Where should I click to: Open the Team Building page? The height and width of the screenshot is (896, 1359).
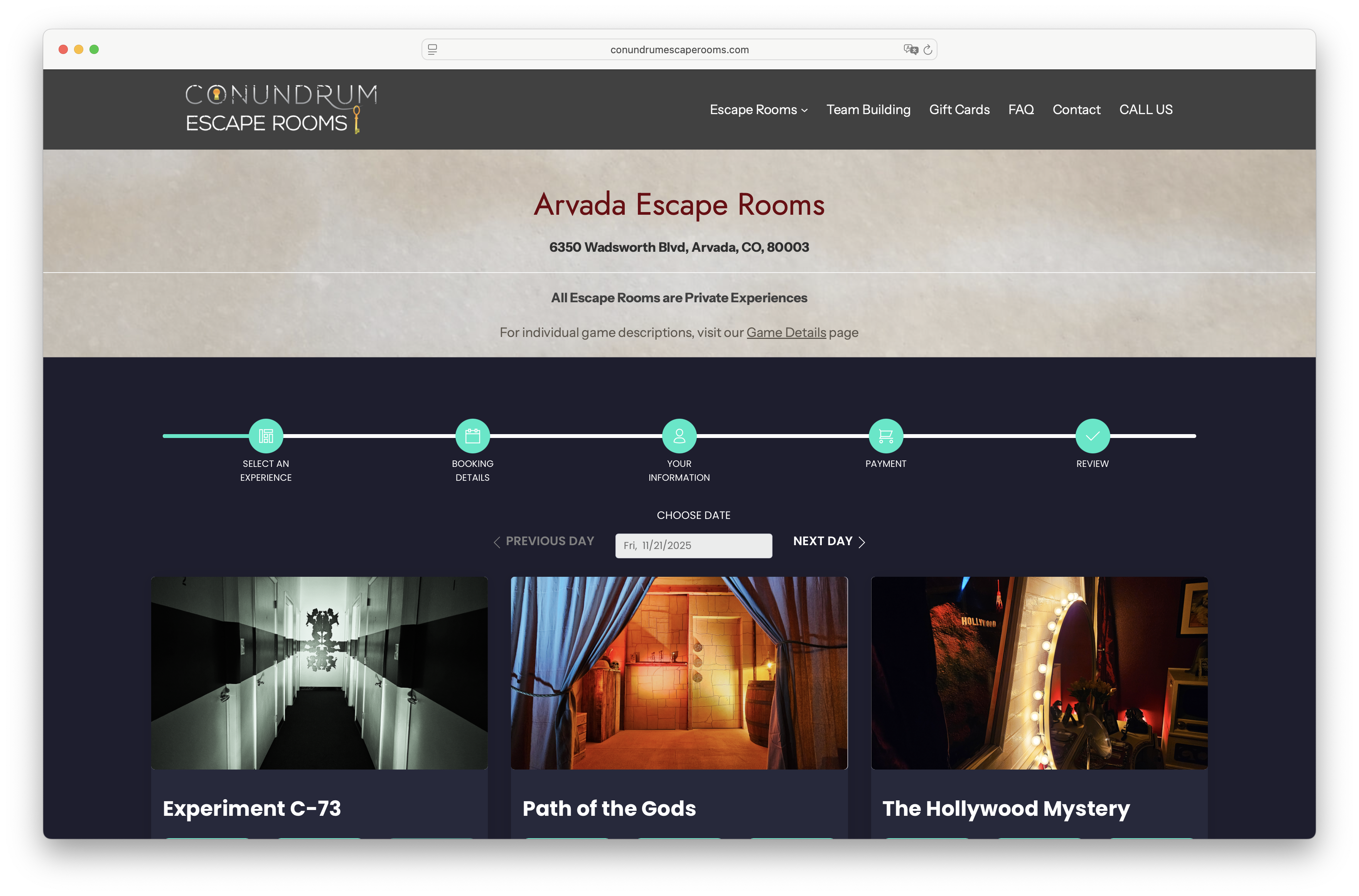coord(868,109)
